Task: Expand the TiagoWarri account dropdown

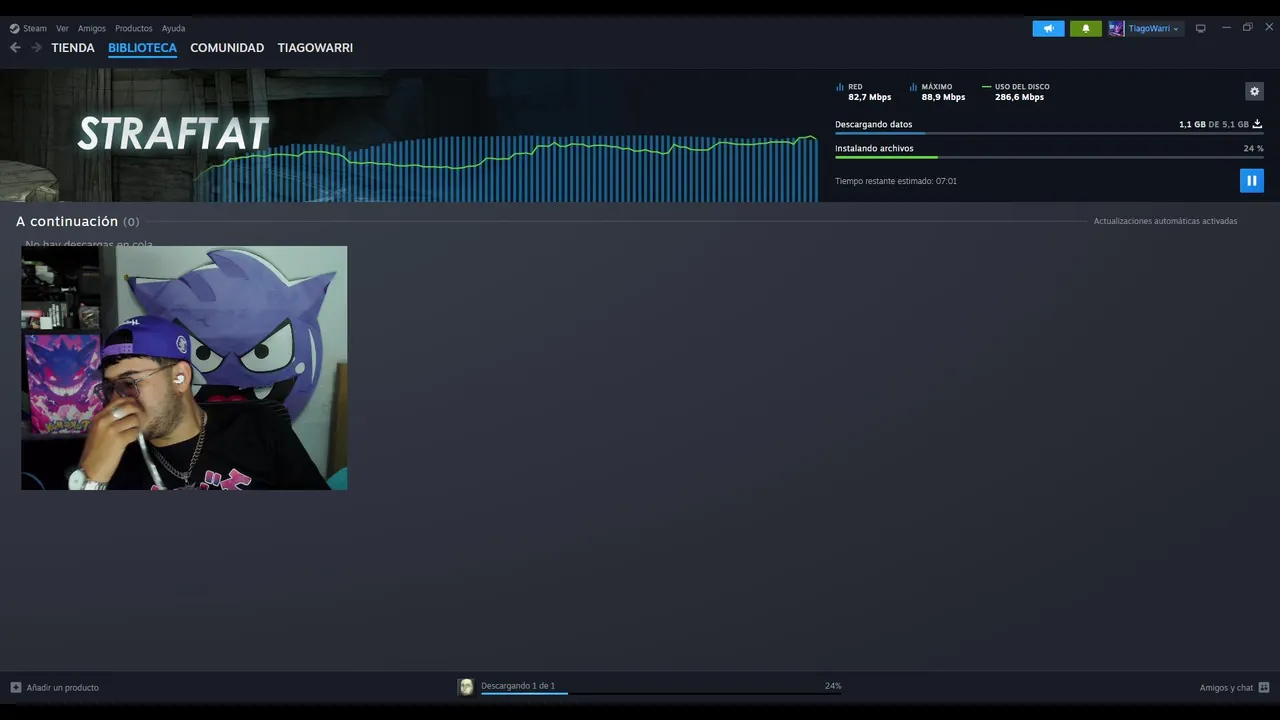Action: pyautogui.click(x=1153, y=29)
